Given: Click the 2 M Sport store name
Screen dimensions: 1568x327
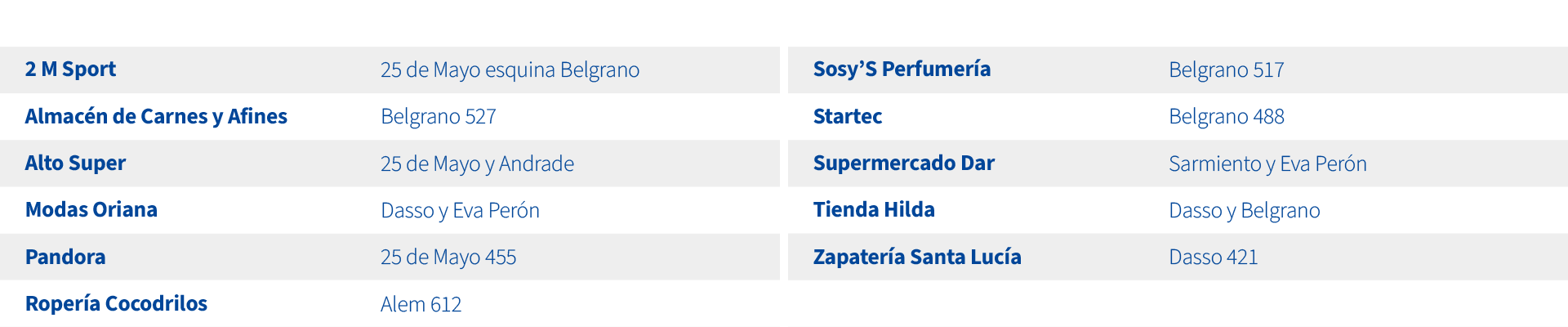Looking at the screenshot, I should 70,69.
